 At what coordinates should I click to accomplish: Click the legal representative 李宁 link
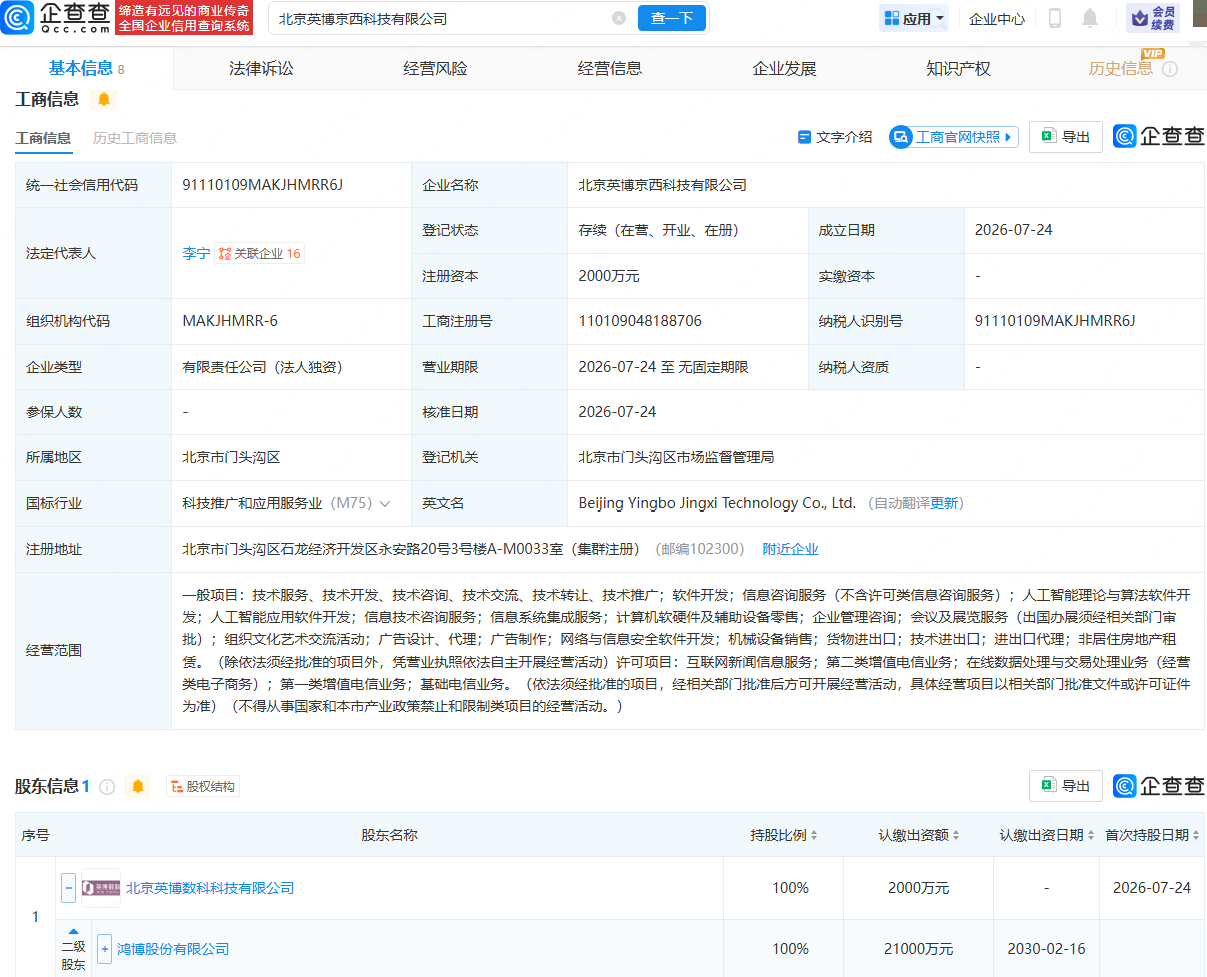(196, 253)
